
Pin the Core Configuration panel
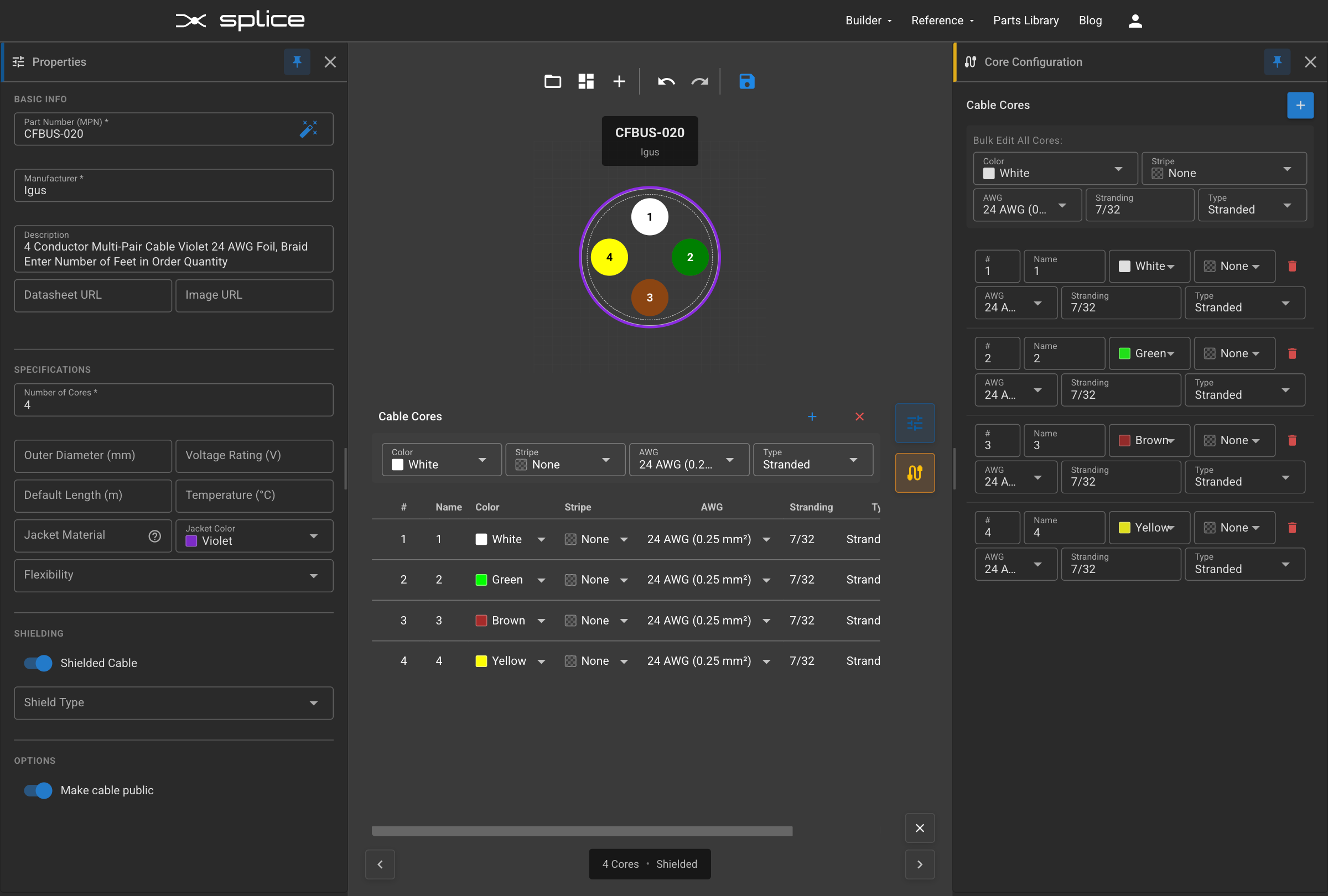point(1278,62)
